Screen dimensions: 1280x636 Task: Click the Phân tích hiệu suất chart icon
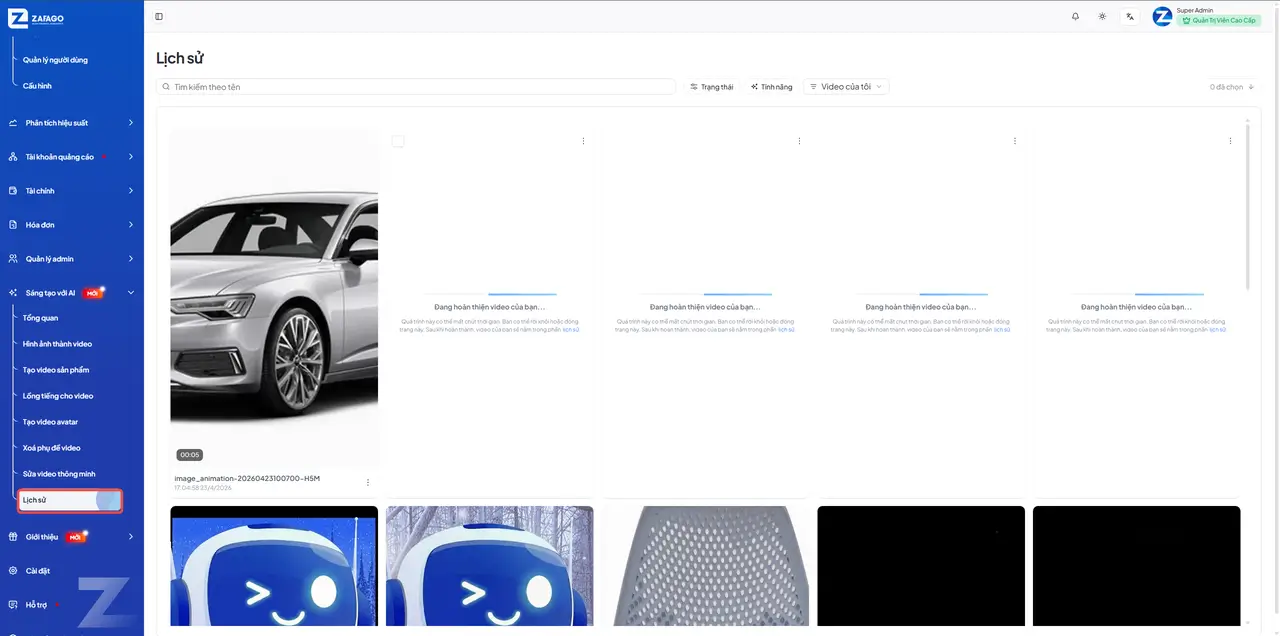(13, 123)
